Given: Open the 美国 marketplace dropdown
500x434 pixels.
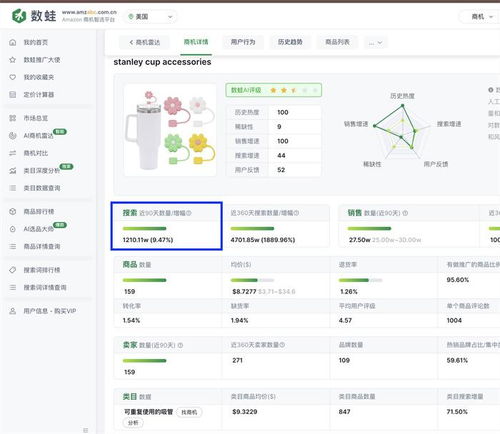Looking at the screenshot, I should [x=150, y=17].
